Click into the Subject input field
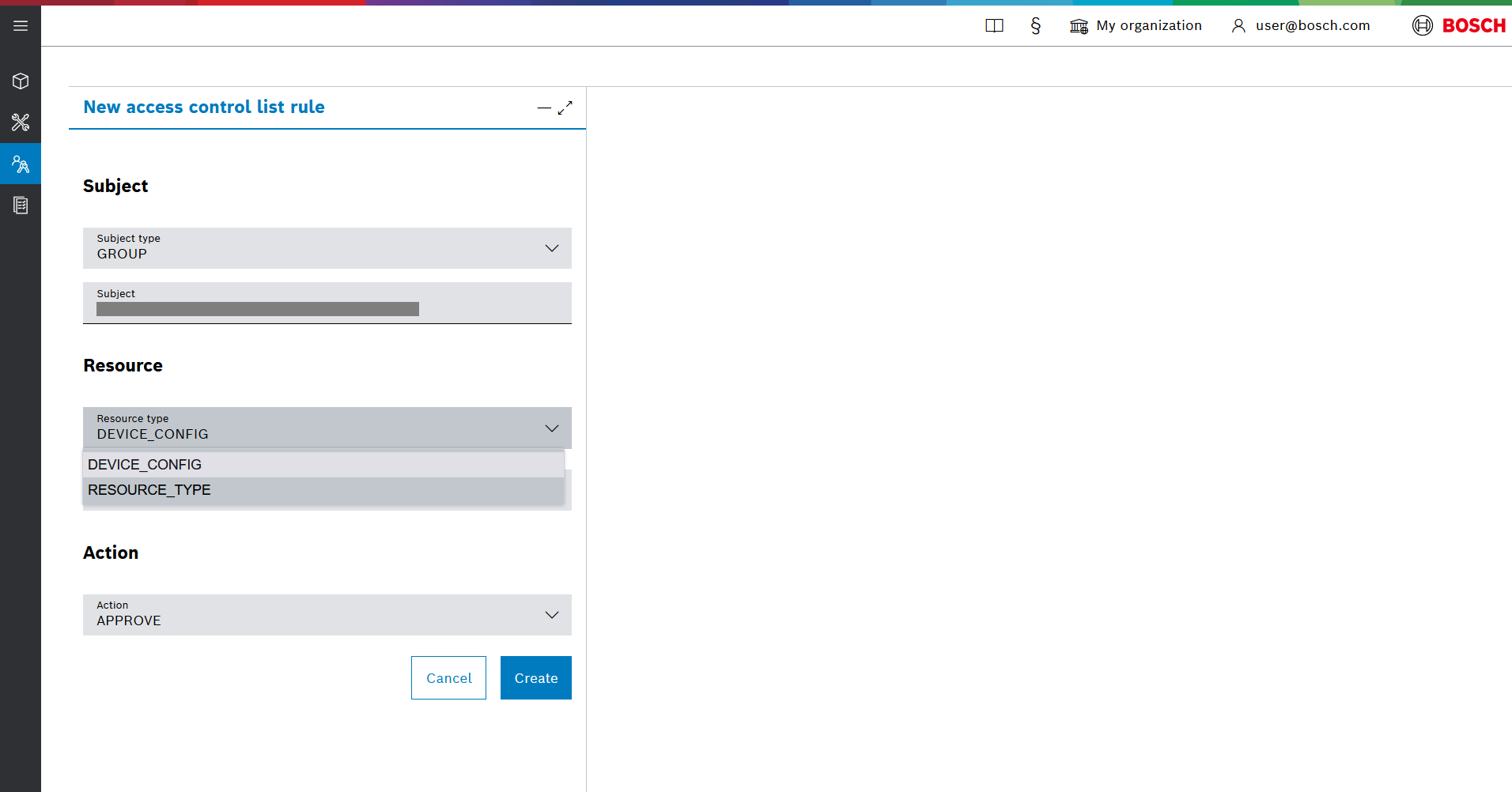The height and width of the screenshot is (792, 1512). [x=327, y=308]
